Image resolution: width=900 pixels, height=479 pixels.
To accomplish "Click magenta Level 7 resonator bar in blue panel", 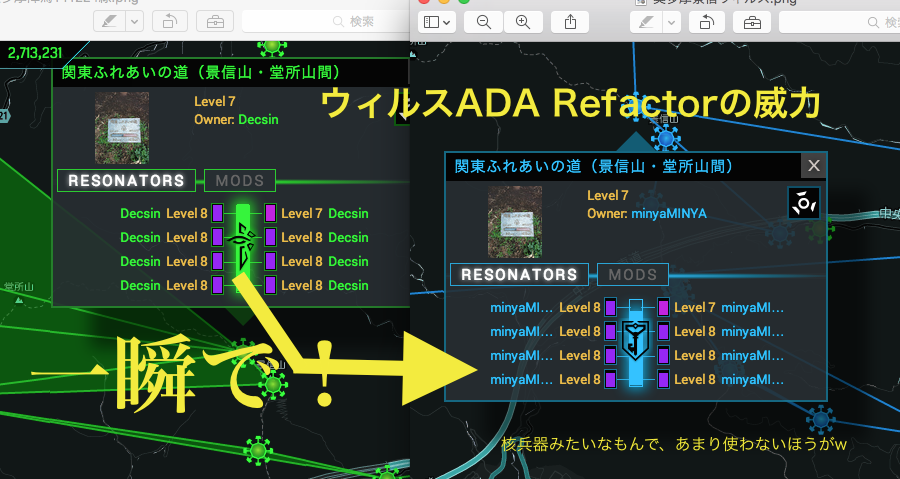I will click(x=664, y=307).
